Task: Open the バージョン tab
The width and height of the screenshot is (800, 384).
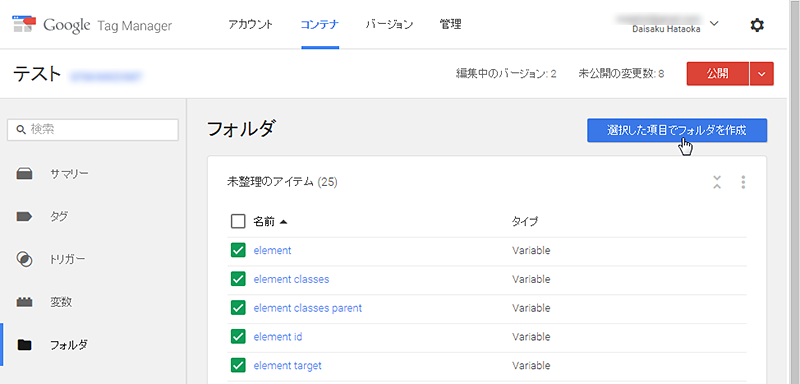Action: pos(389,24)
